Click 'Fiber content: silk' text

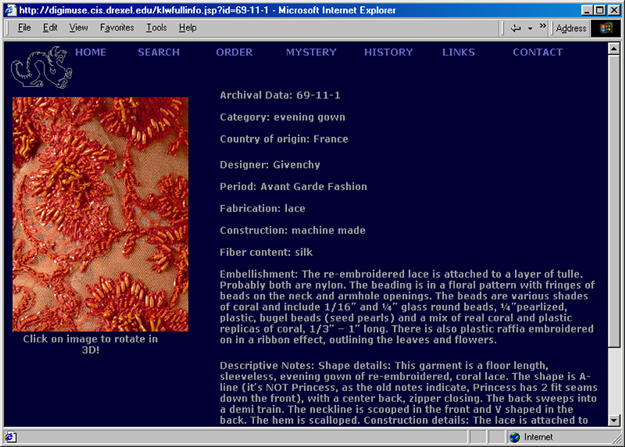[x=266, y=252]
